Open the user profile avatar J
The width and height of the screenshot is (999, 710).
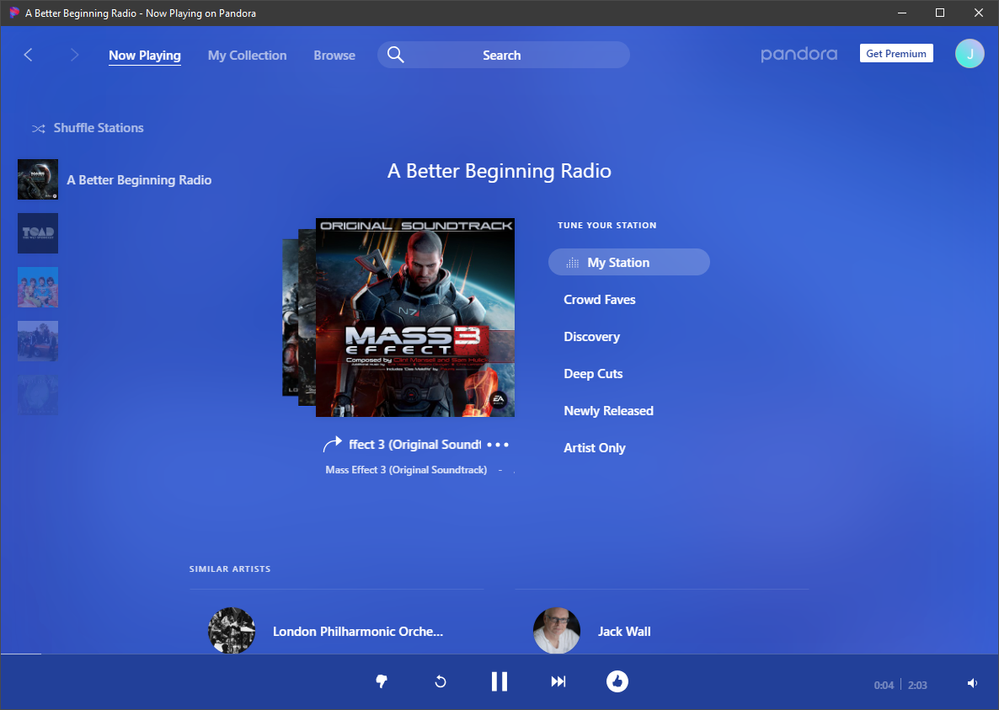click(969, 54)
